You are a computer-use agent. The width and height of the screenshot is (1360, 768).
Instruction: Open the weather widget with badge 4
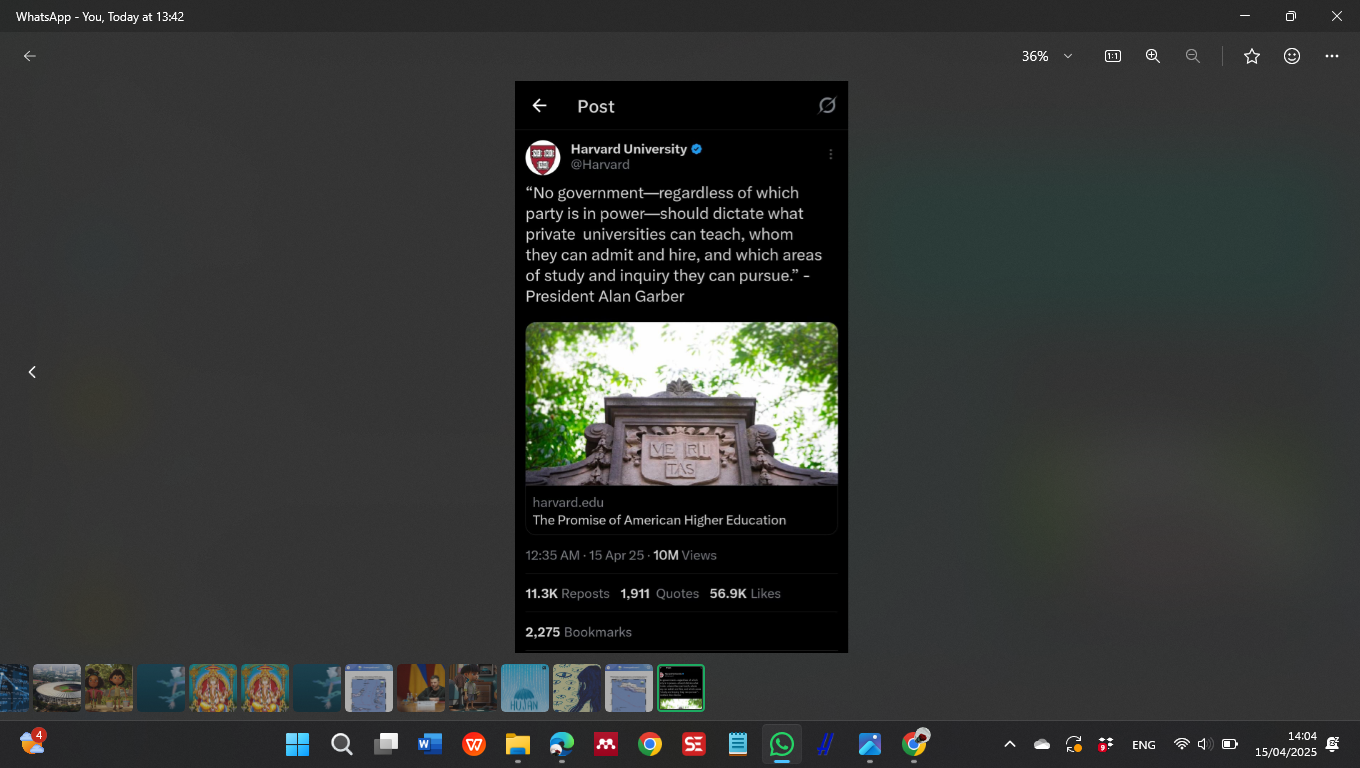pyautogui.click(x=32, y=743)
